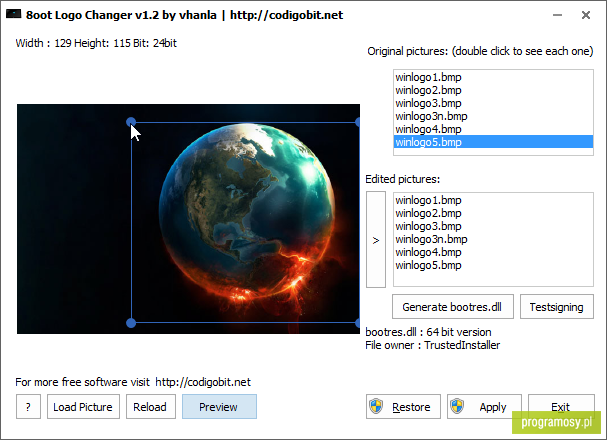Viewport: 607px width, 440px height.
Task: Select winlogo4.bmp in Edited pictures
Action: 493,252
